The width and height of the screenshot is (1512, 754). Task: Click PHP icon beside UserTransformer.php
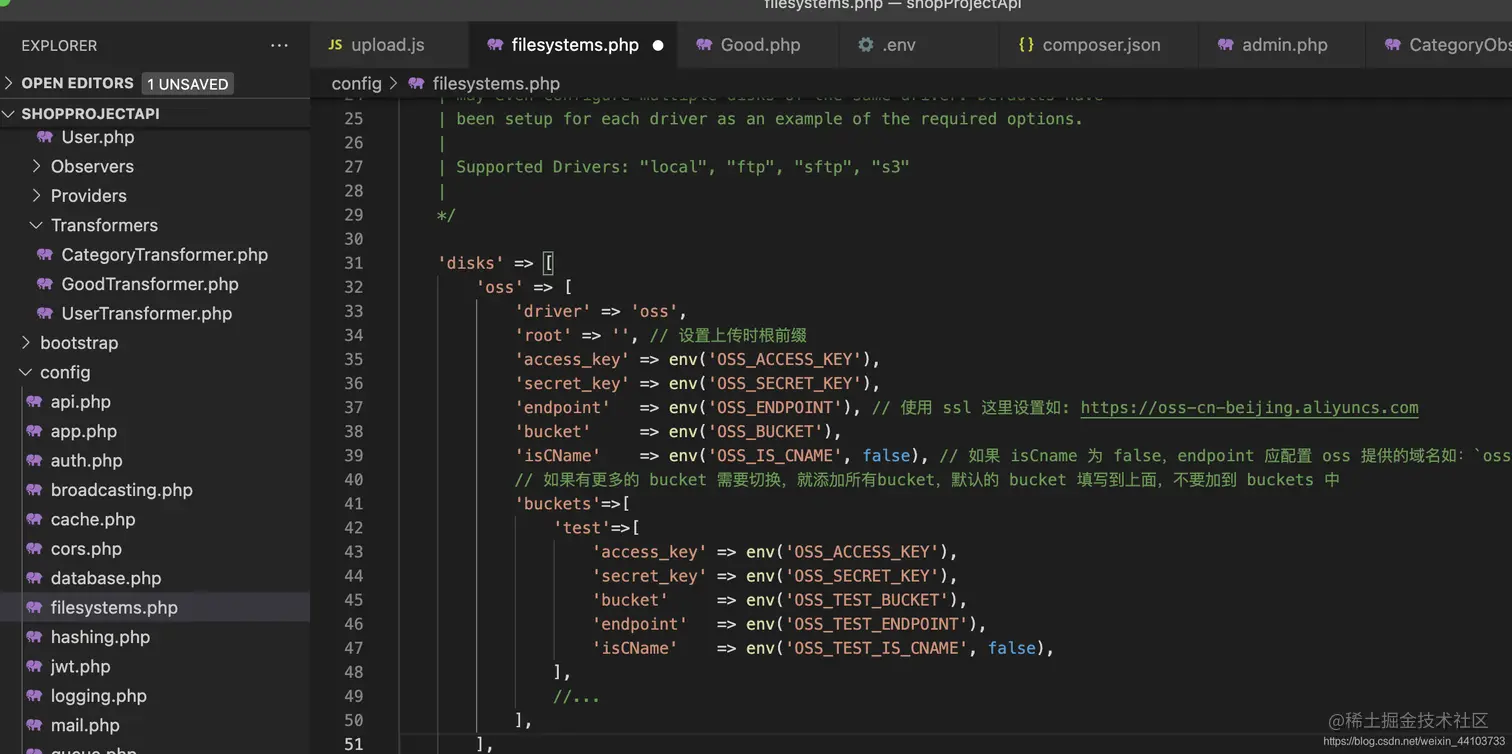pyautogui.click(x=45, y=314)
